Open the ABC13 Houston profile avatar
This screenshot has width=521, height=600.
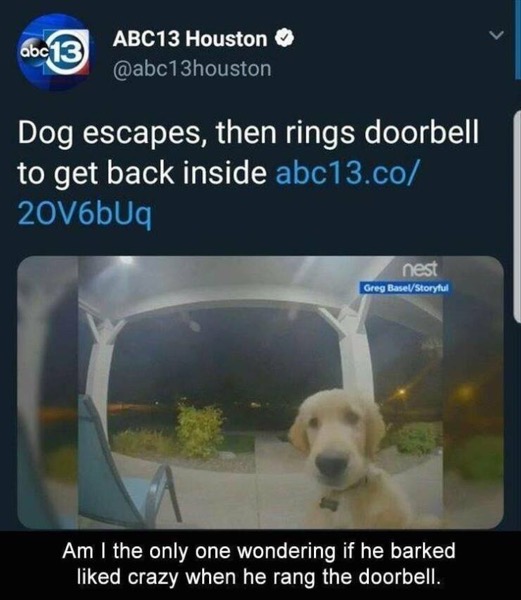coord(54,52)
